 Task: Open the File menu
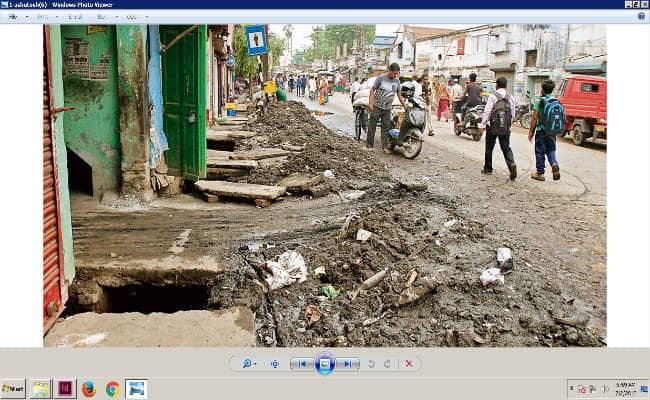pos(15,17)
